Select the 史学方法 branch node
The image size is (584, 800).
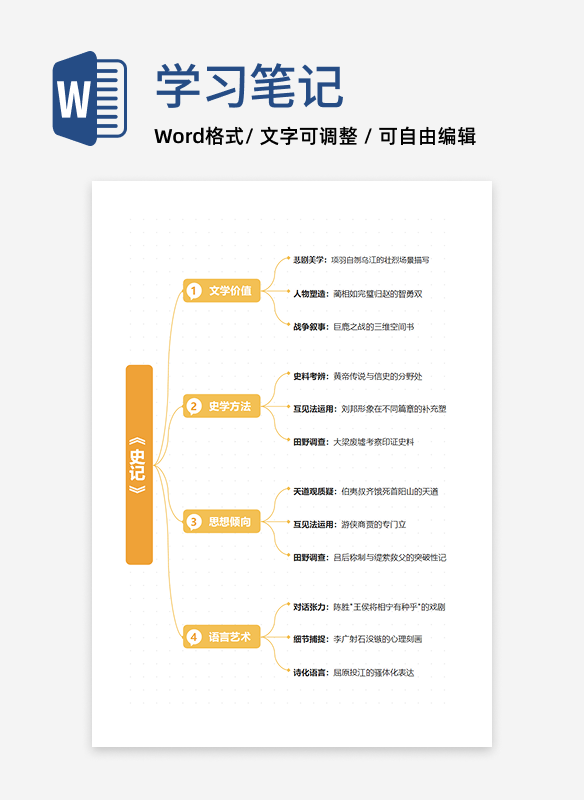tap(222, 406)
